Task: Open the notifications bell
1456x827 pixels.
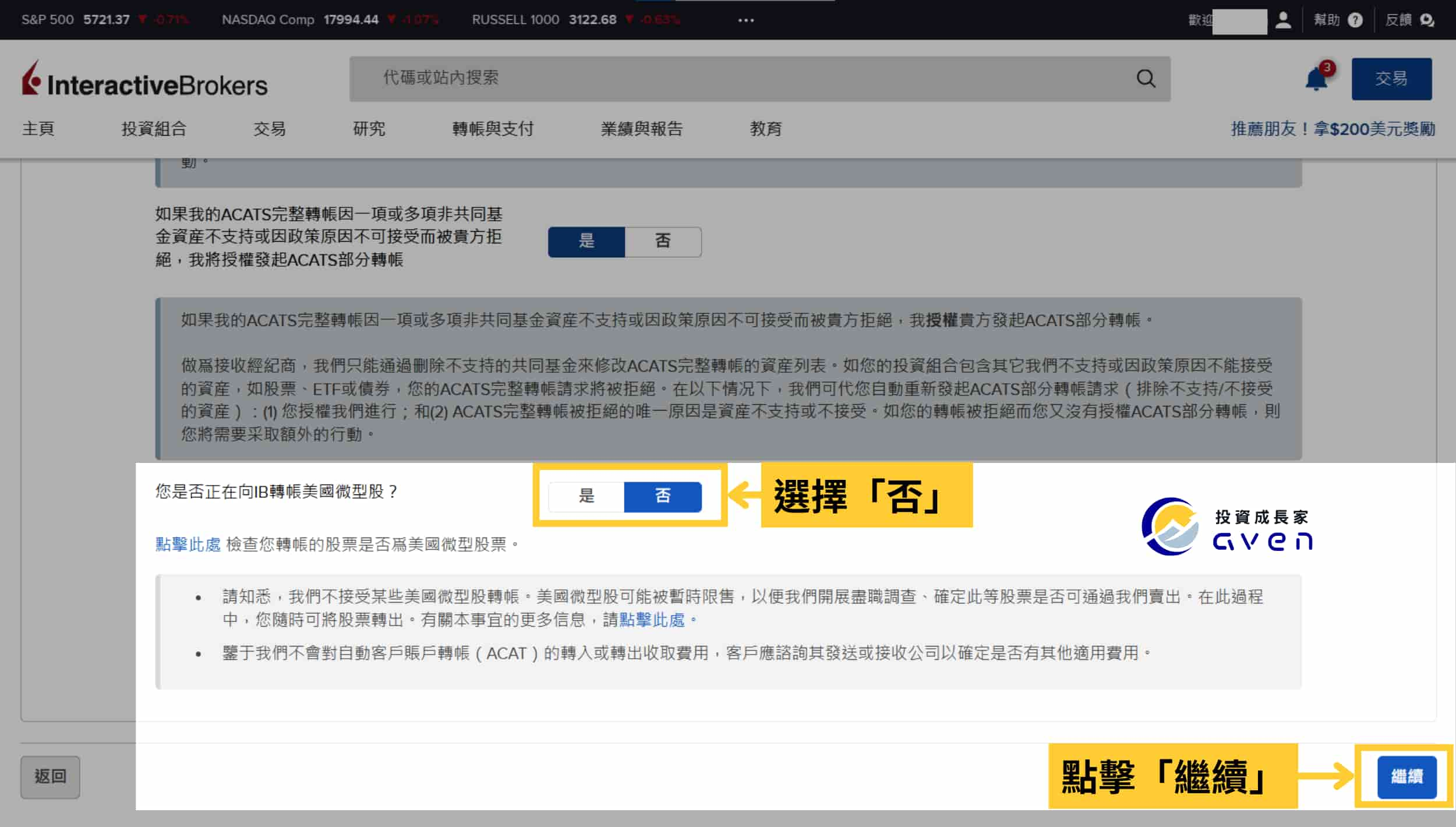Action: pyautogui.click(x=1316, y=79)
